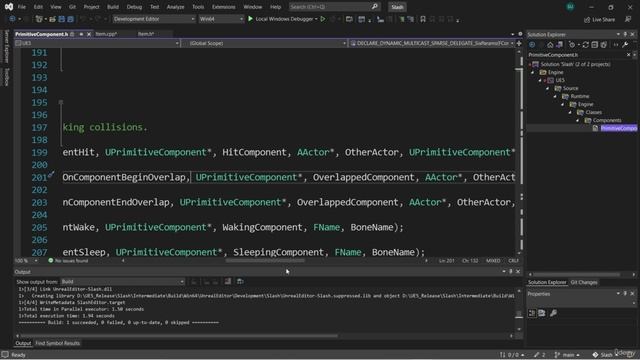Viewport: 640px width, 360px height.
Task: Toggle Auto Hide pin on Output panel
Action: pyautogui.click(x=511, y=271)
